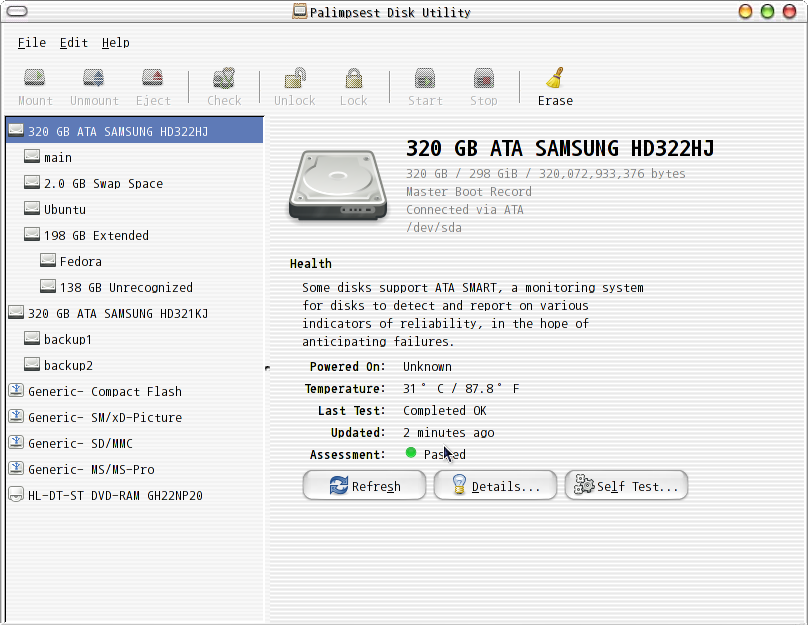This screenshot has height=625, width=808.
Task: Open the Edit menu
Action: click(x=74, y=43)
